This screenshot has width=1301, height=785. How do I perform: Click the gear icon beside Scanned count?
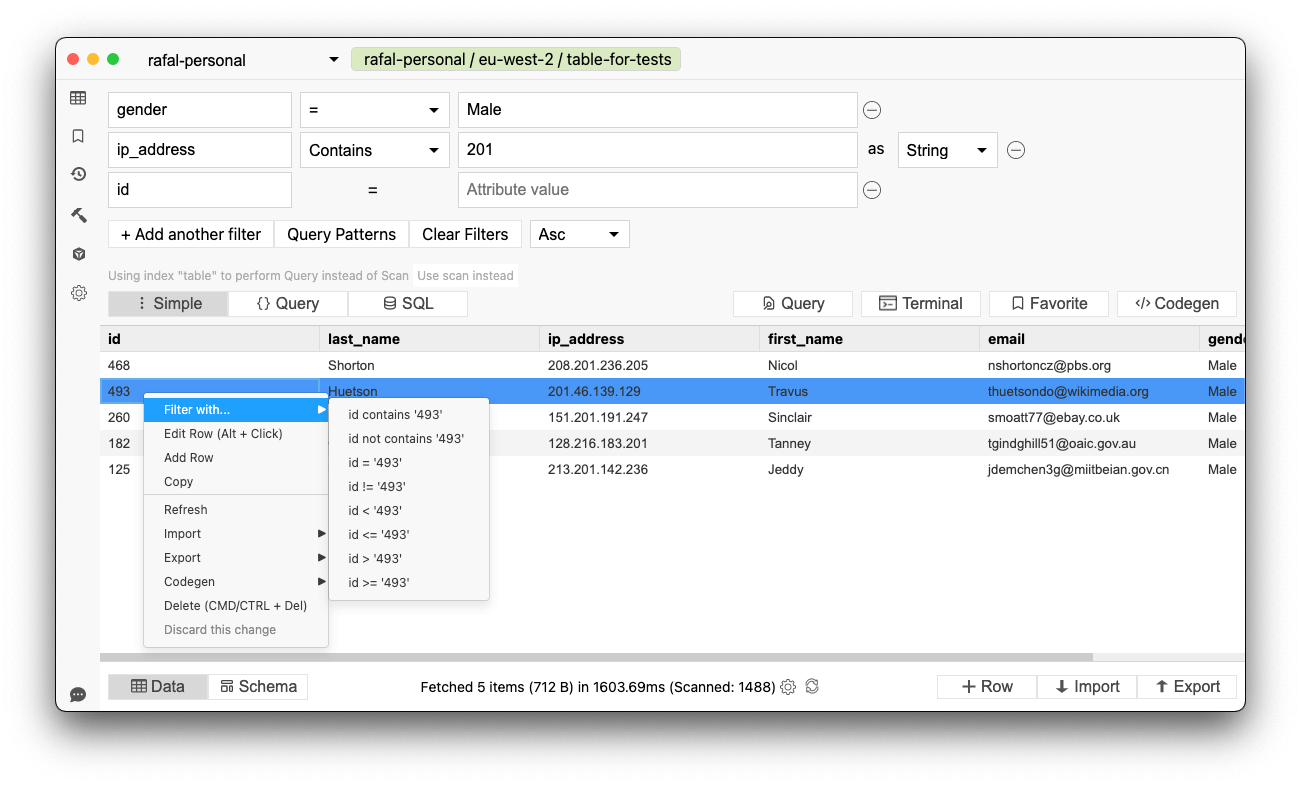[788, 687]
